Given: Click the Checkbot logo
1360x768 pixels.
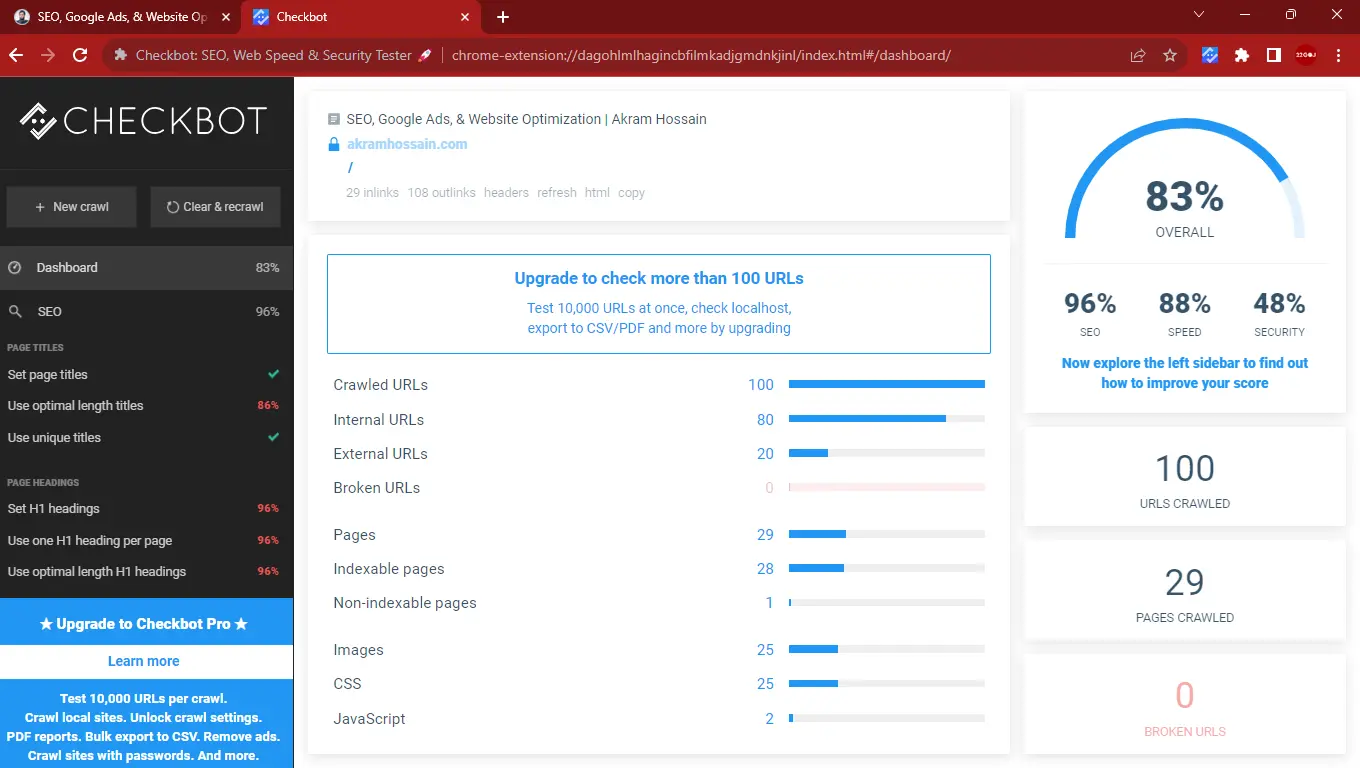Looking at the screenshot, I should coord(143,121).
